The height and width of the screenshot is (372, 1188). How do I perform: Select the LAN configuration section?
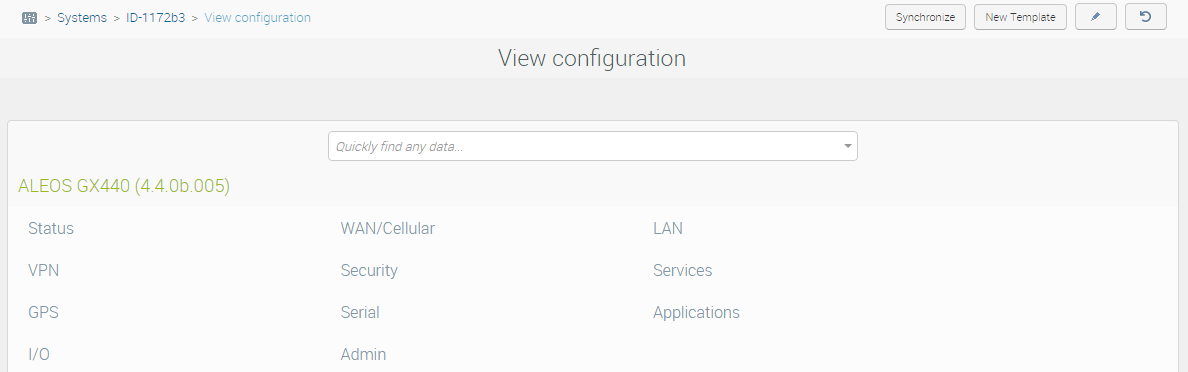click(667, 228)
